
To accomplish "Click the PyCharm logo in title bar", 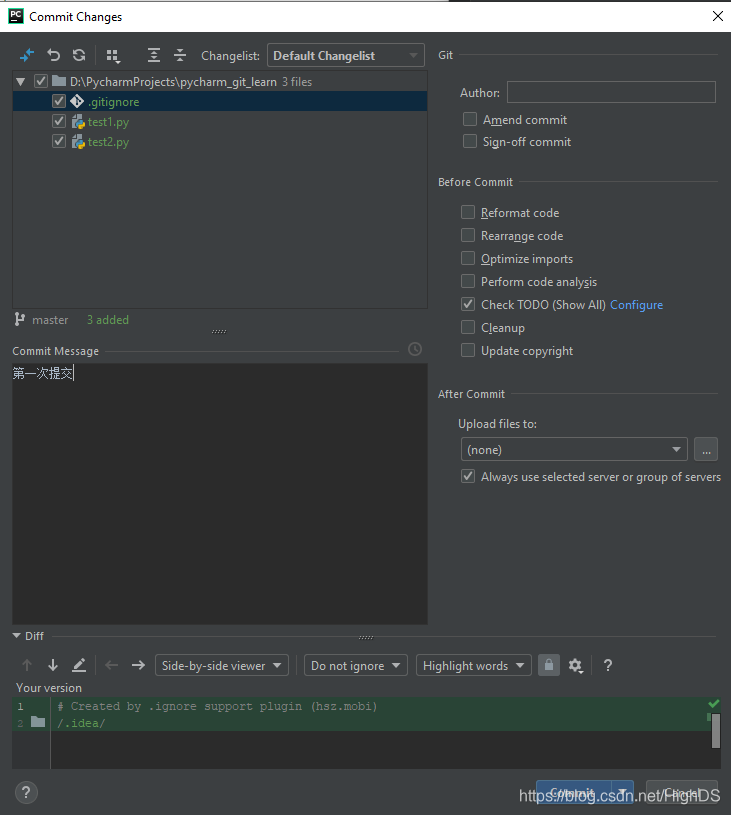I will [16, 16].
